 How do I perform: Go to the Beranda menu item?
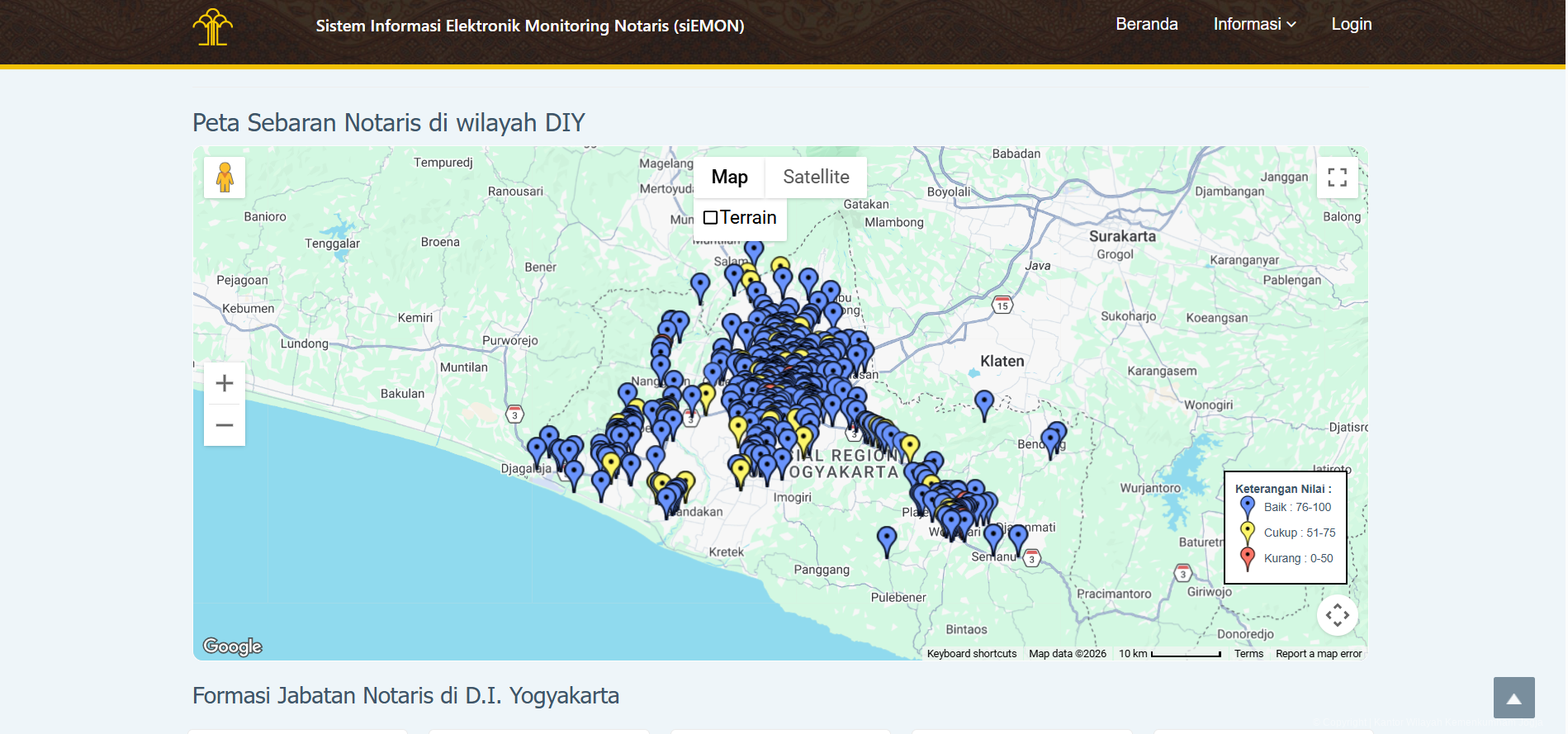point(1146,24)
